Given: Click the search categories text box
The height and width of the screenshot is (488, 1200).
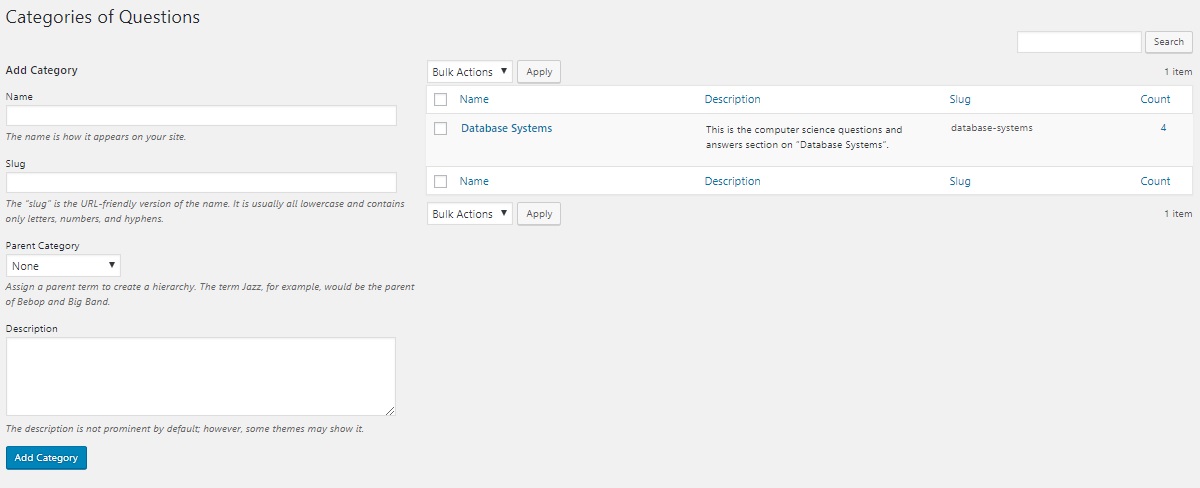Looking at the screenshot, I should [1078, 42].
